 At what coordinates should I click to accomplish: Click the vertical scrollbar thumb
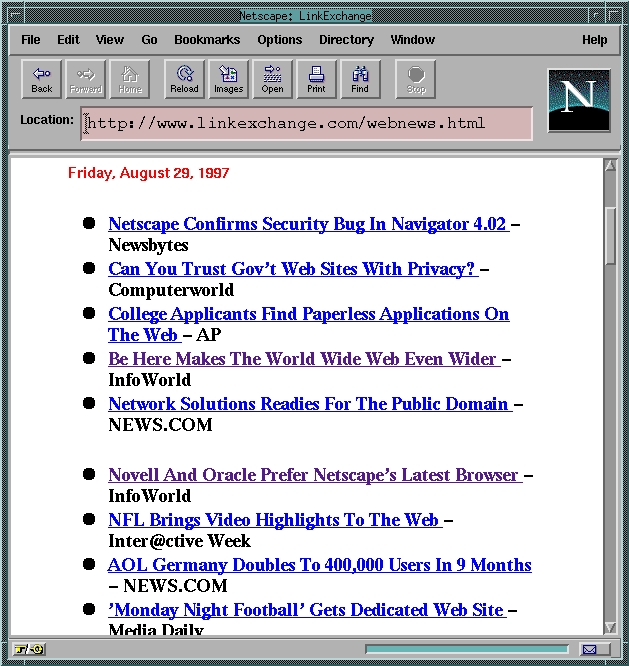click(x=611, y=235)
